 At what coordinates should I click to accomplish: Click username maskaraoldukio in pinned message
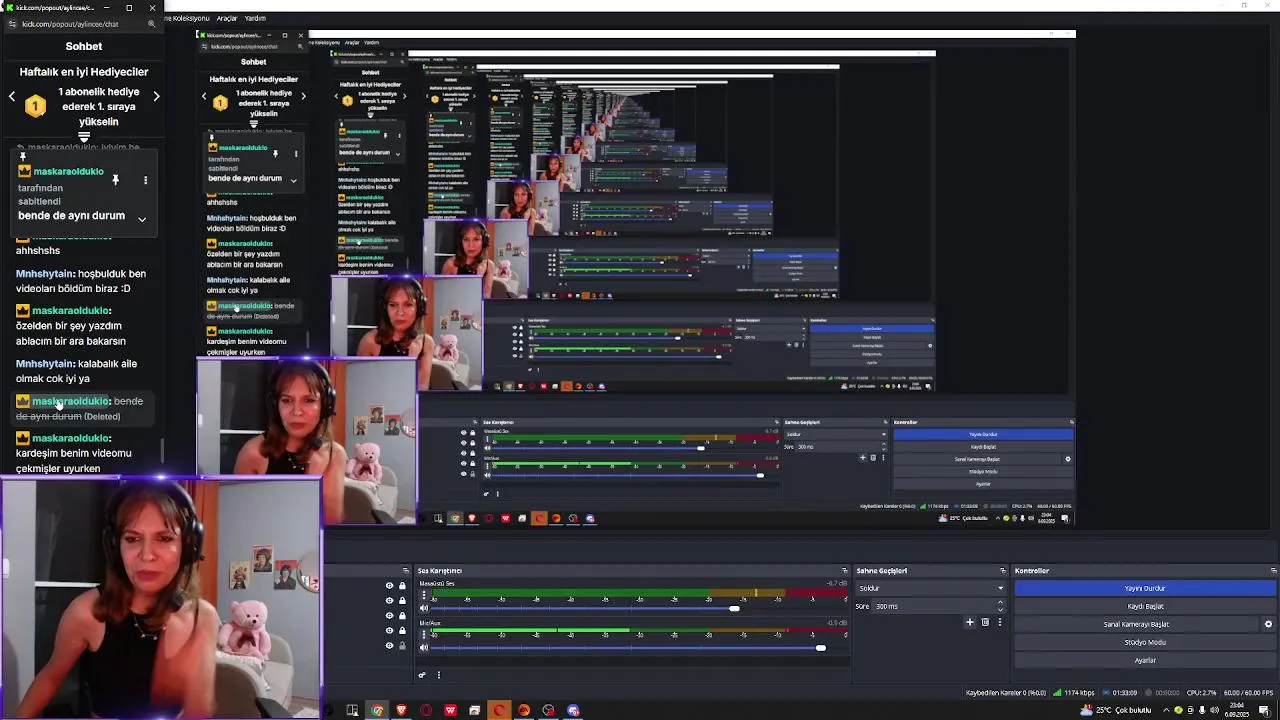pyautogui.click(x=68, y=172)
